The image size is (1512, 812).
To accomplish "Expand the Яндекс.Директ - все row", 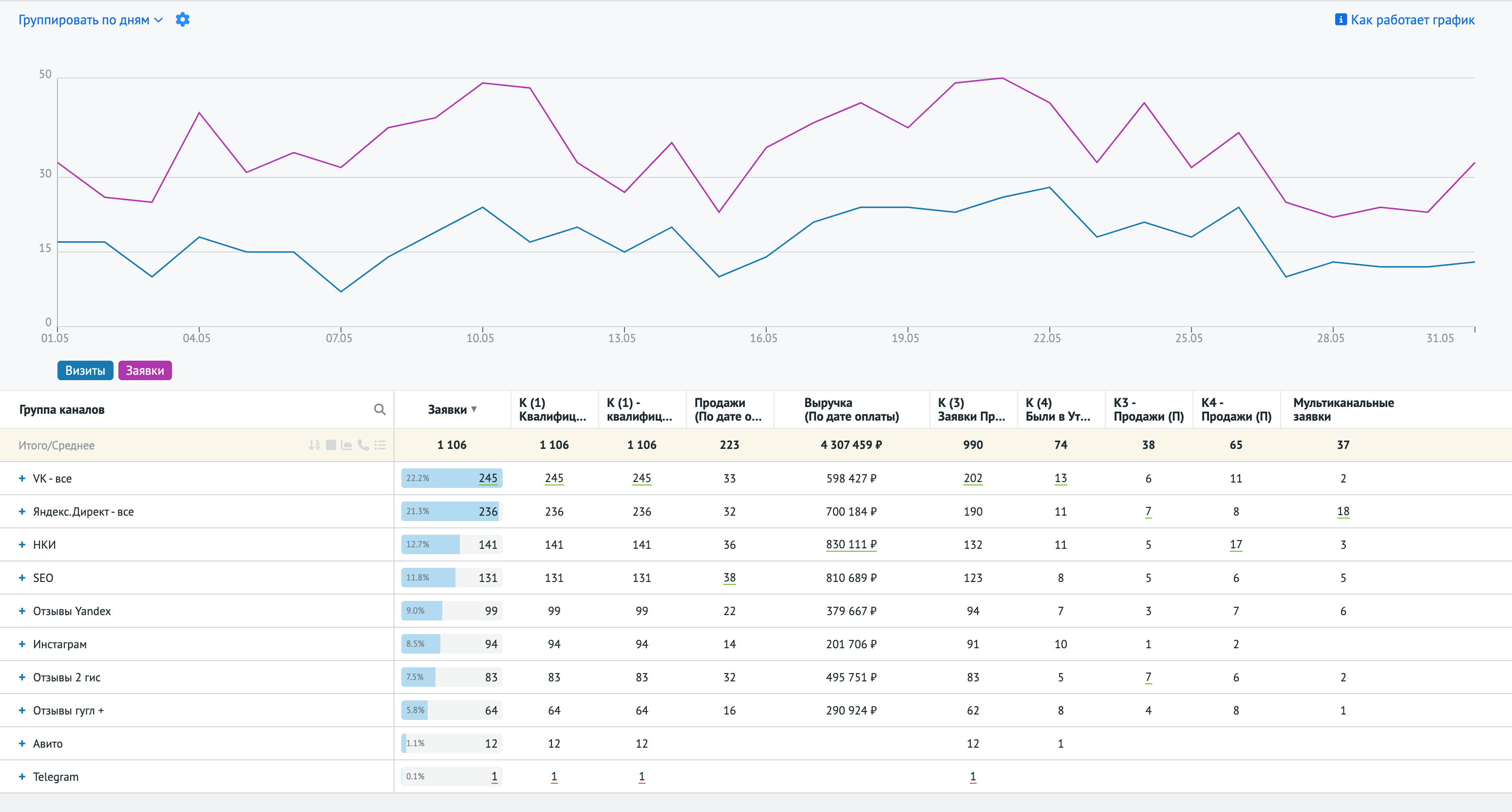I will [x=22, y=511].
